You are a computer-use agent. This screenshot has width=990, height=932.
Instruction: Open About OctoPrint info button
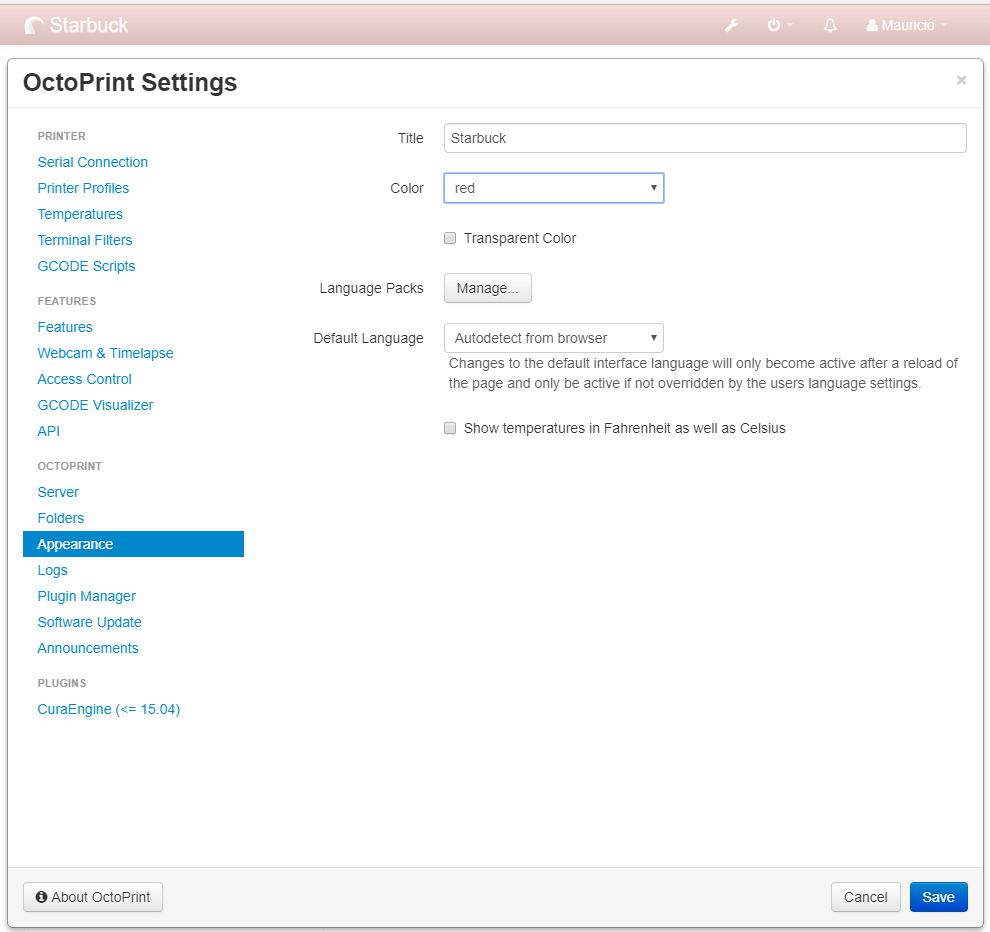[93, 897]
